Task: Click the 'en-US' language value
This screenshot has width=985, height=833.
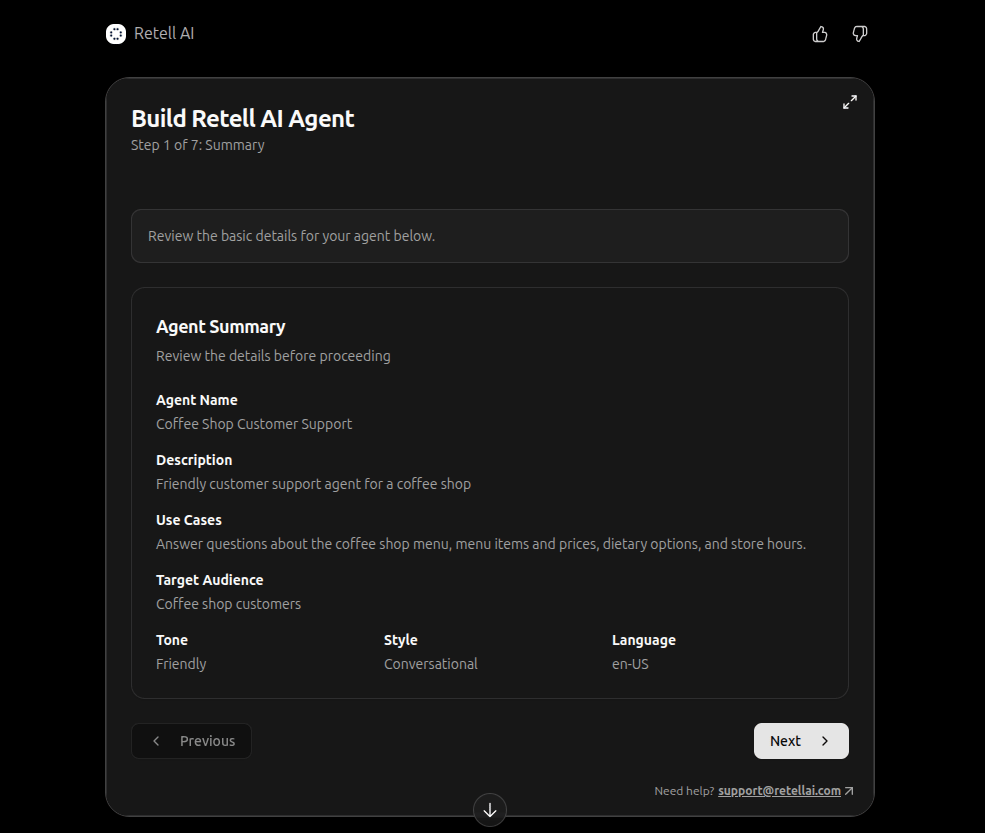Action: pyautogui.click(x=630, y=664)
